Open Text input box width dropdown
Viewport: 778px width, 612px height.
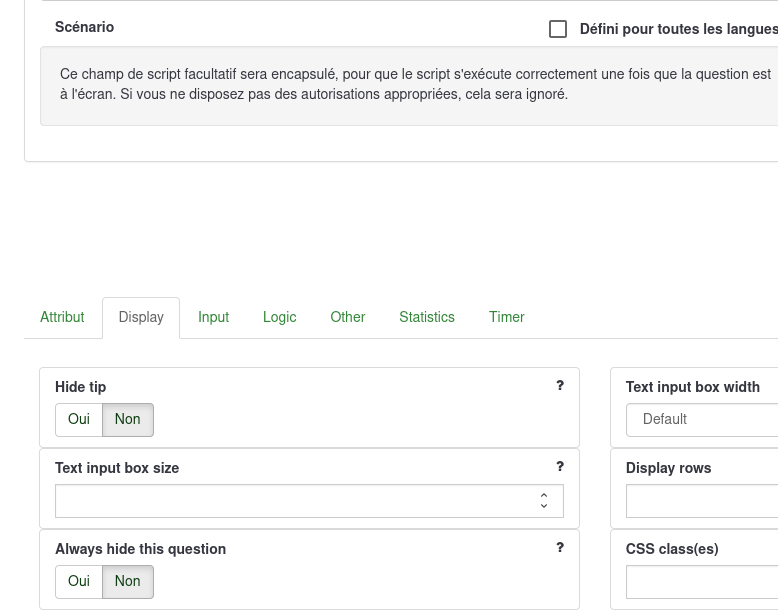pyautogui.click(x=702, y=420)
